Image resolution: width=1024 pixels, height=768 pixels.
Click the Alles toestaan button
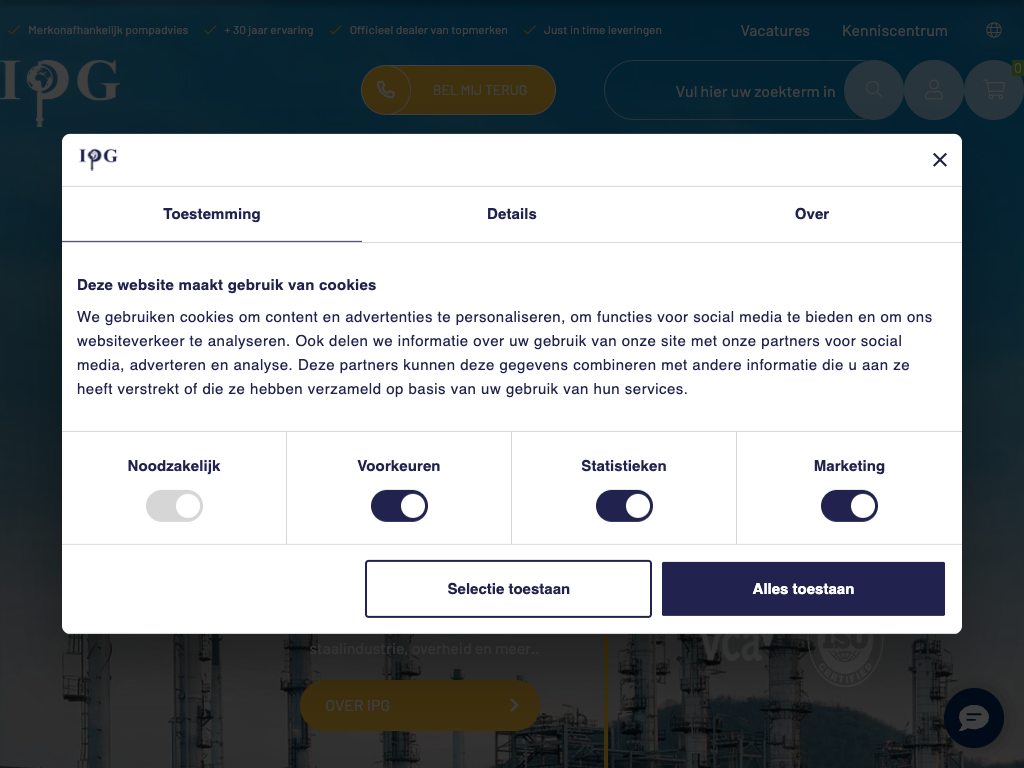point(803,589)
